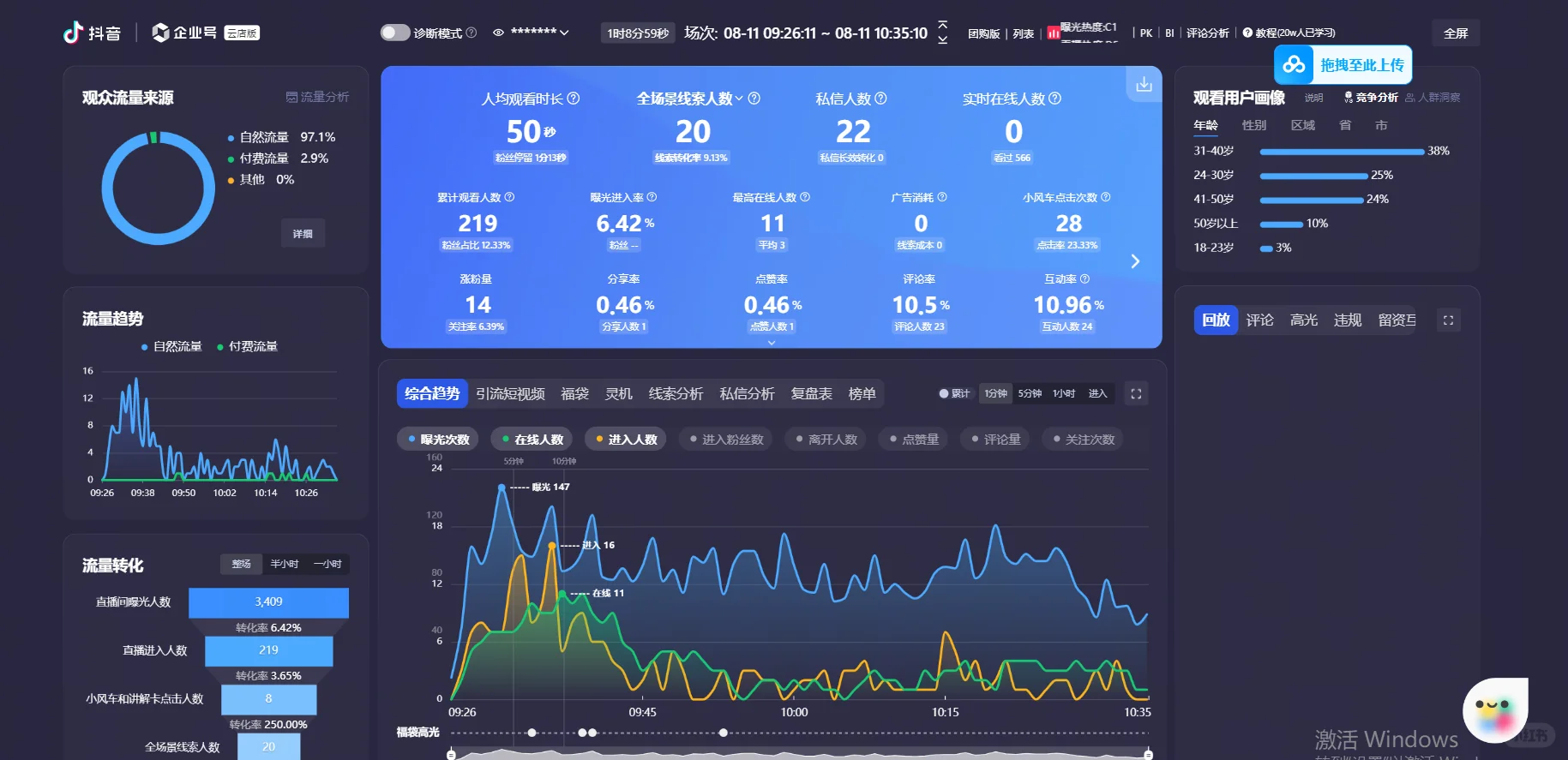The image size is (1568, 760).
Task: Open the masked account name dropdown
Action: [540, 33]
